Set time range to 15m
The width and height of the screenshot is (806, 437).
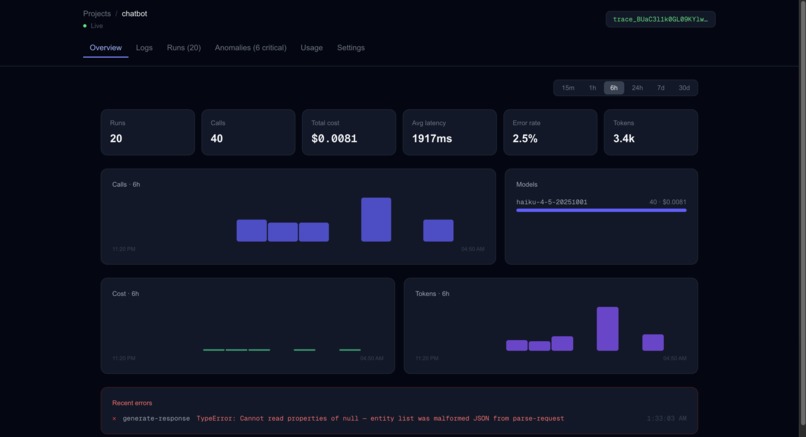568,88
